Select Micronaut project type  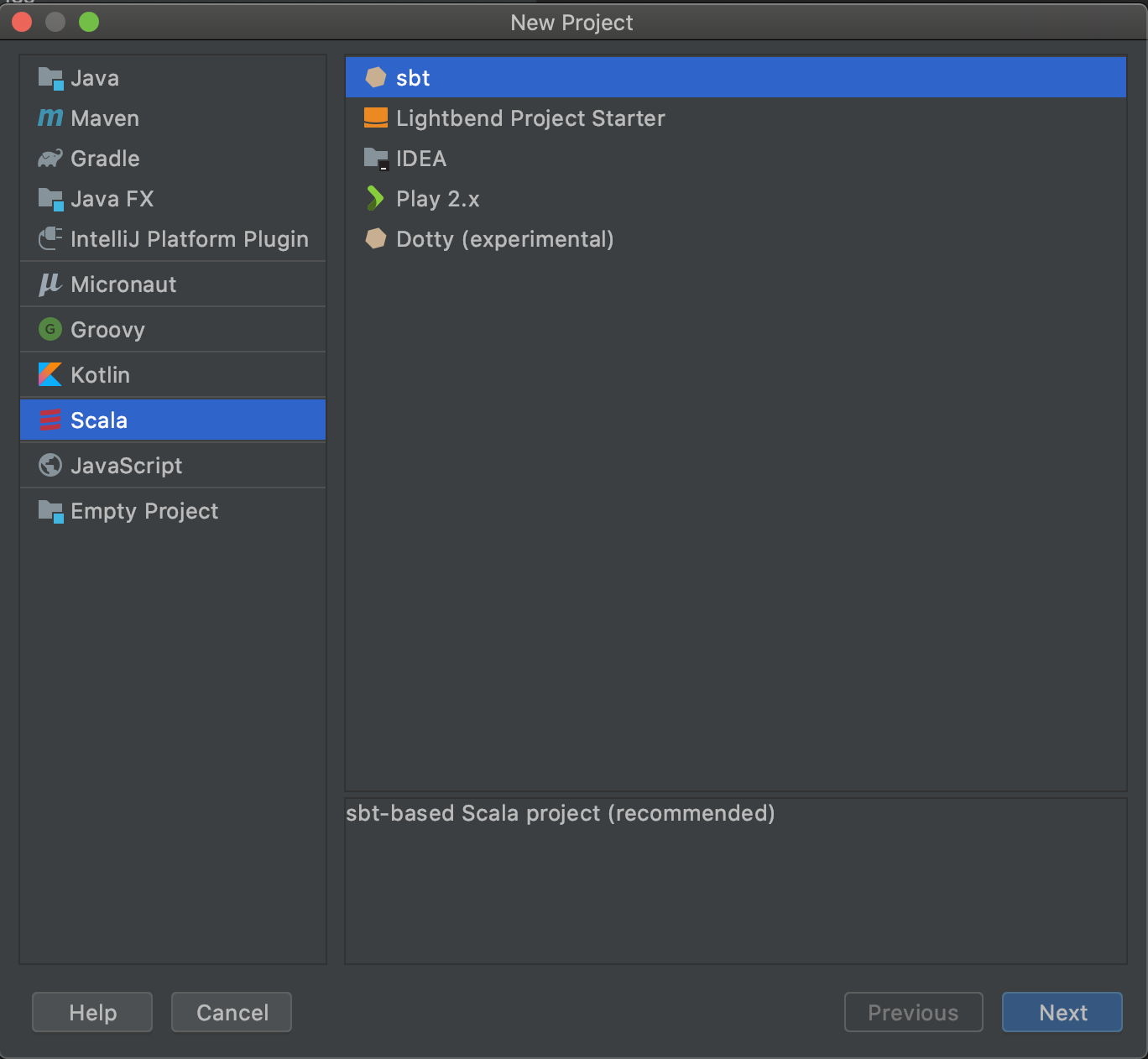point(173,284)
